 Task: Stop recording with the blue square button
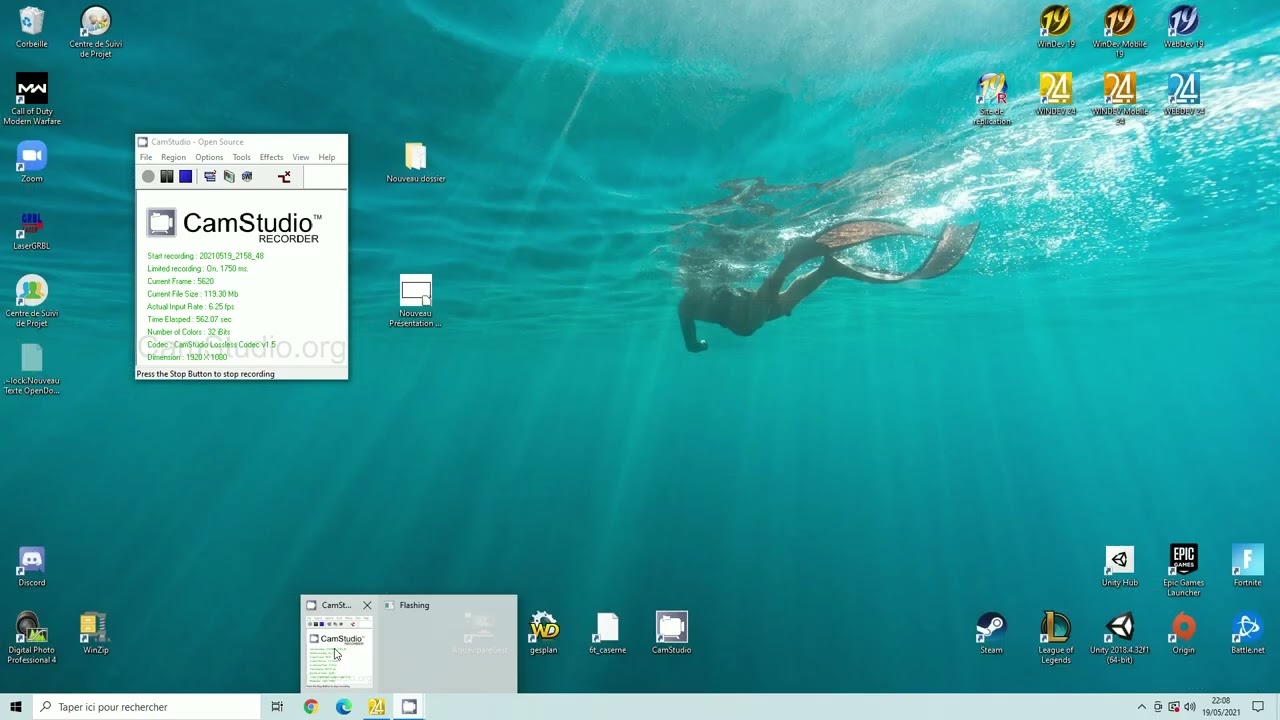coord(186,177)
